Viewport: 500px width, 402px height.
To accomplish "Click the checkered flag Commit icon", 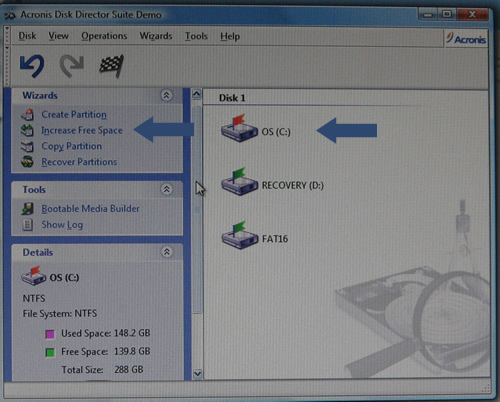I will coord(112,66).
